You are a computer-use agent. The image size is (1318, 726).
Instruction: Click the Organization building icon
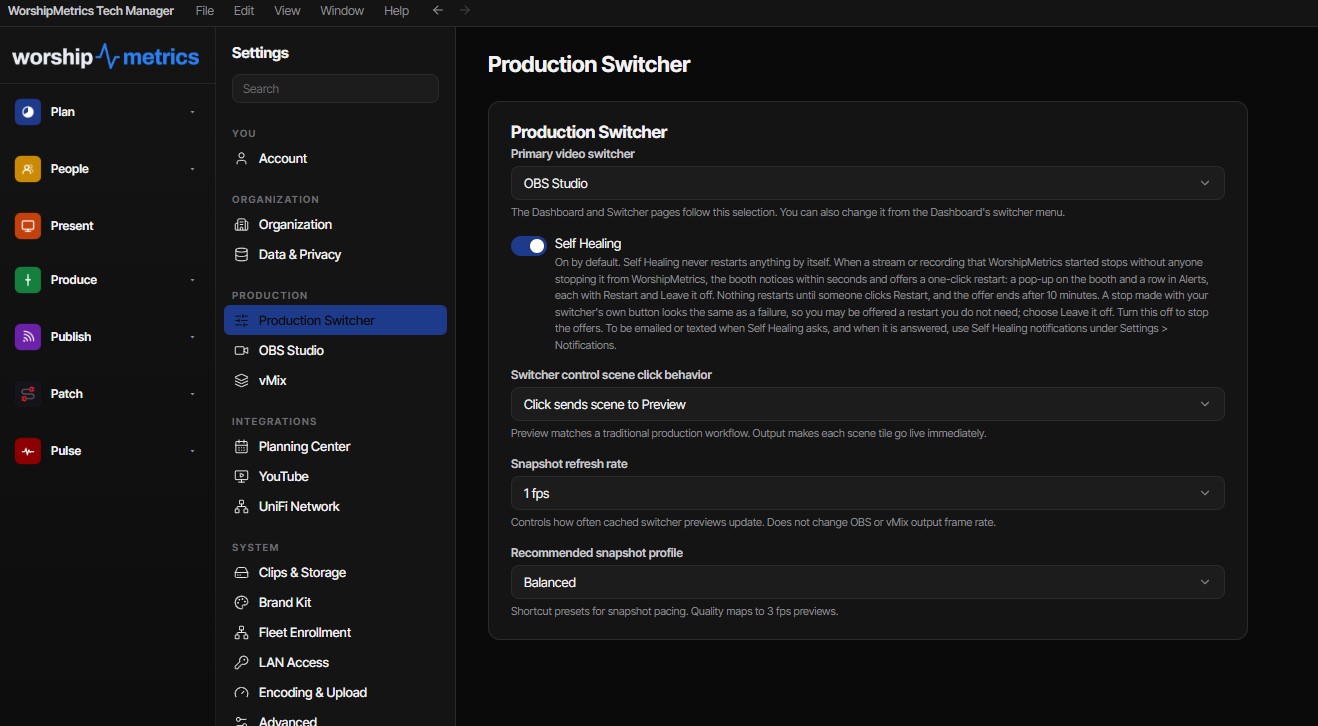click(241, 224)
